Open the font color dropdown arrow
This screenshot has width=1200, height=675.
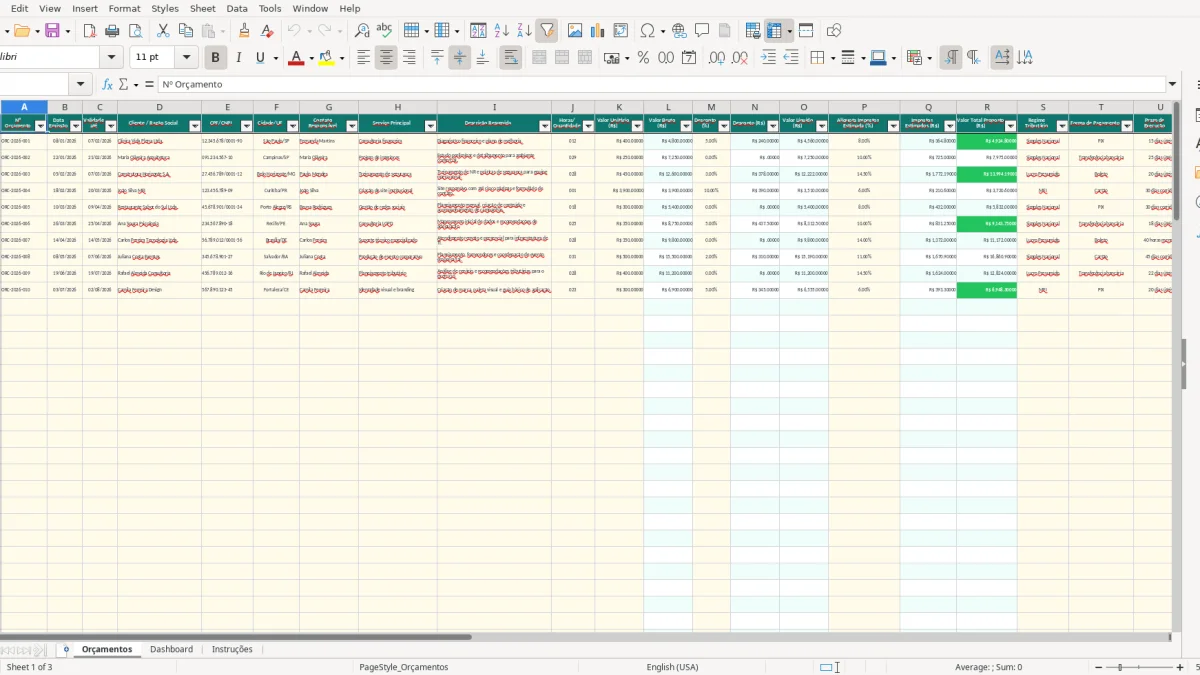click(x=311, y=58)
